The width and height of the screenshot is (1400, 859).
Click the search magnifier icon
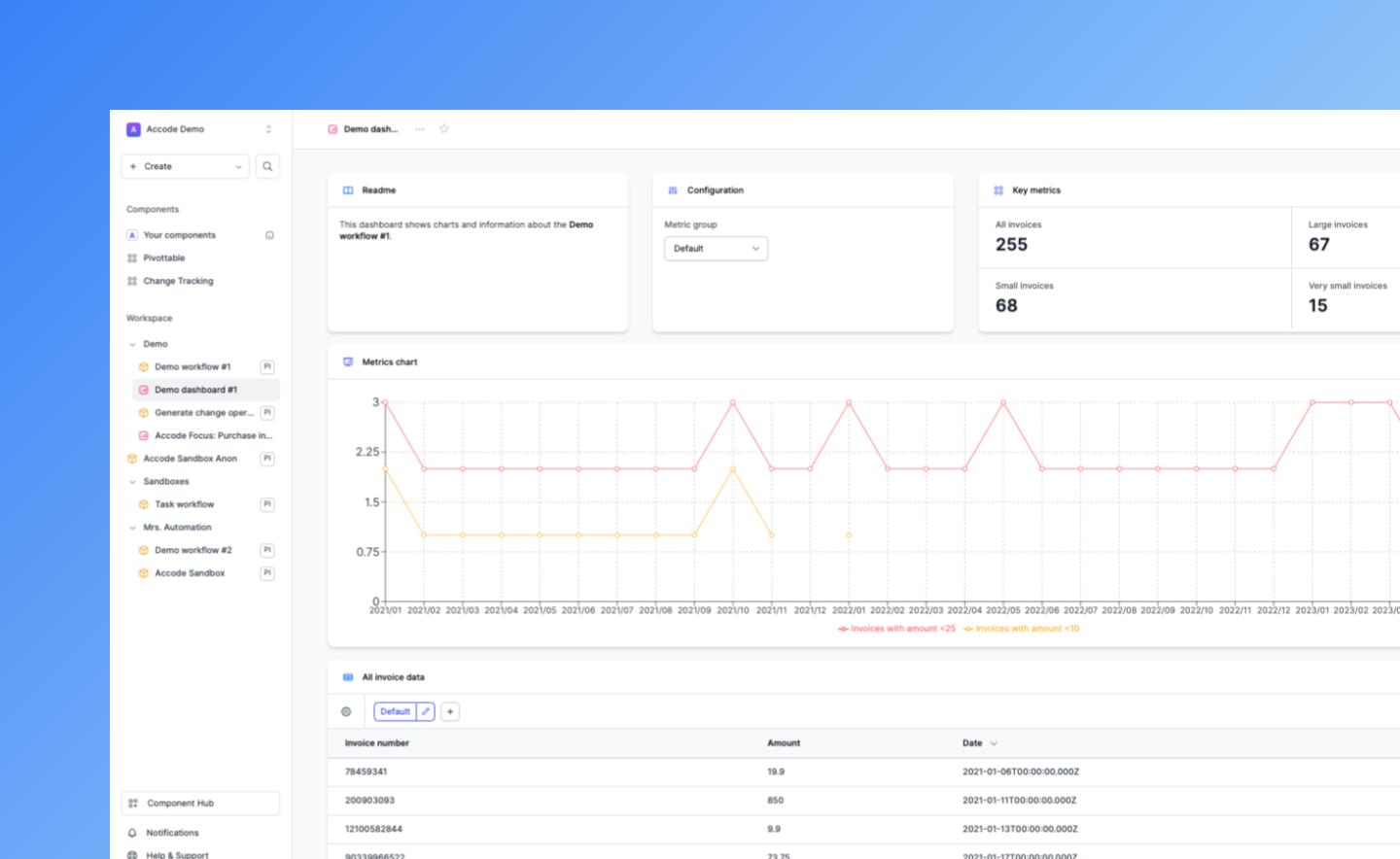click(267, 166)
